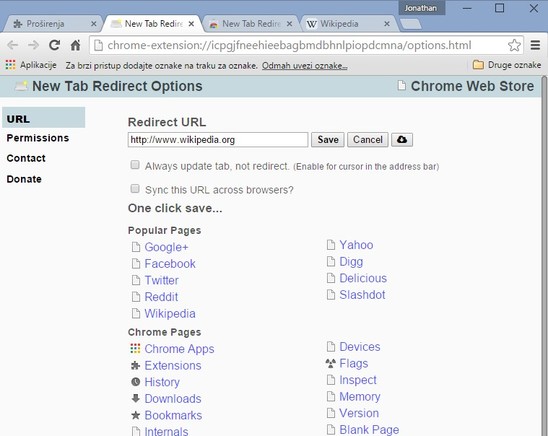Select URL in the options sidebar

pyautogui.click(x=44, y=118)
